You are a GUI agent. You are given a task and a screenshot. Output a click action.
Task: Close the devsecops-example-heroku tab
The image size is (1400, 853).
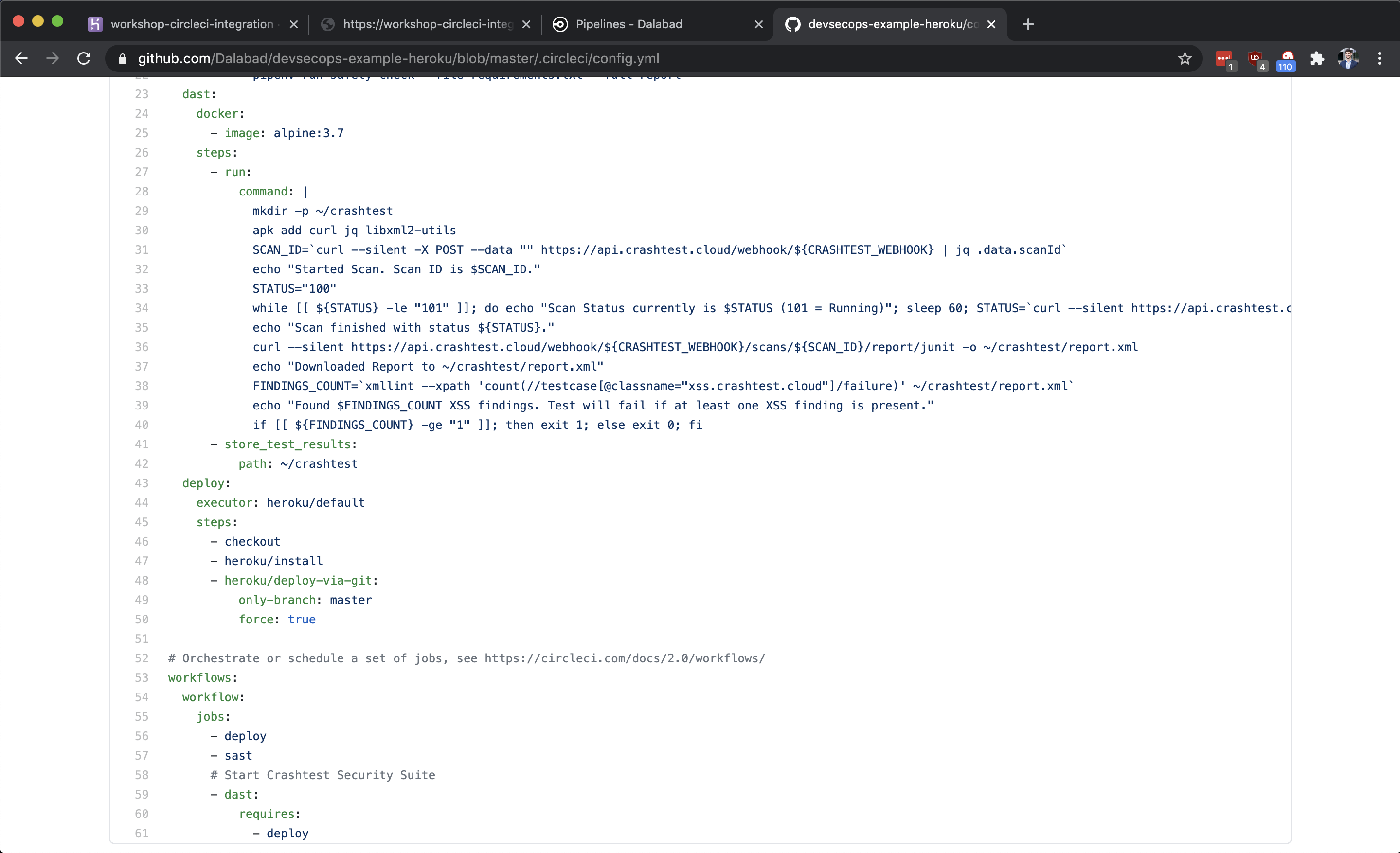coord(991,24)
